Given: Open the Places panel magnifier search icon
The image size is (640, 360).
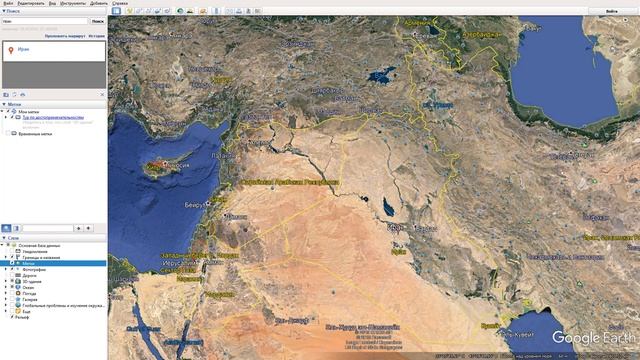Looking at the screenshot, I should pyautogui.click(x=6, y=228).
